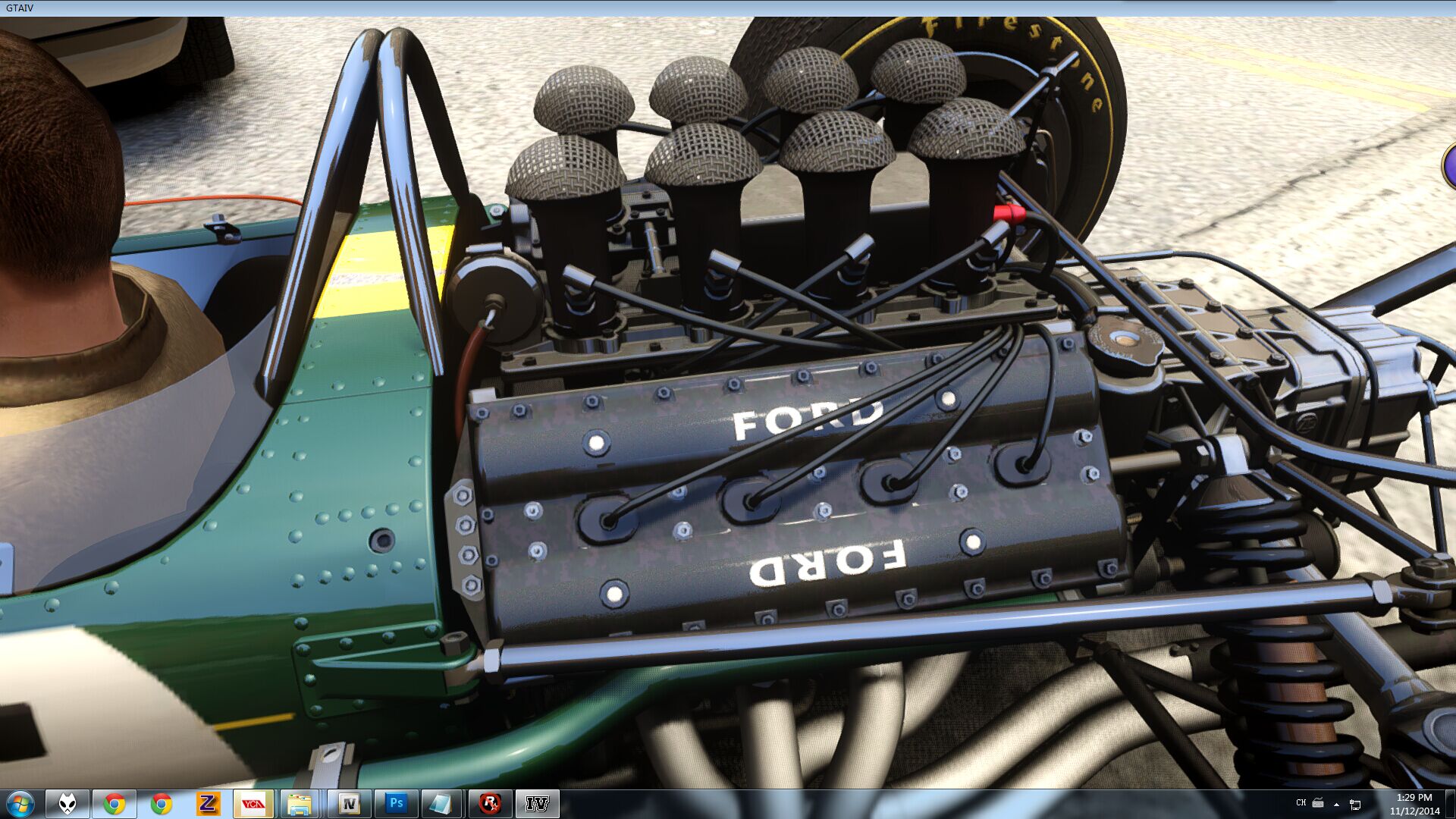
Task: Open Windows Explorer folder icon
Action: [300, 804]
